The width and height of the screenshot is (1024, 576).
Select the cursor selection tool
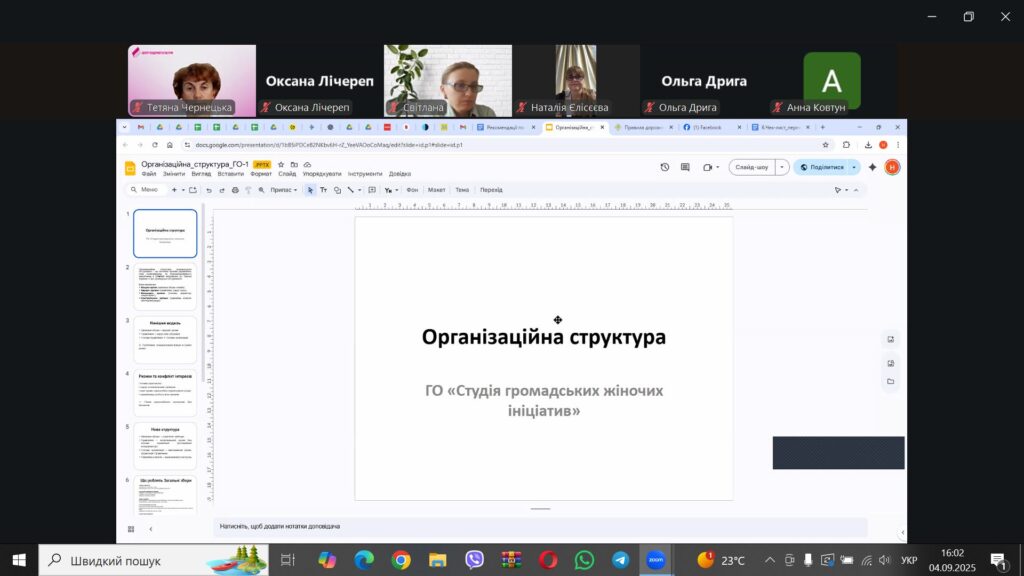click(x=310, y=190)
